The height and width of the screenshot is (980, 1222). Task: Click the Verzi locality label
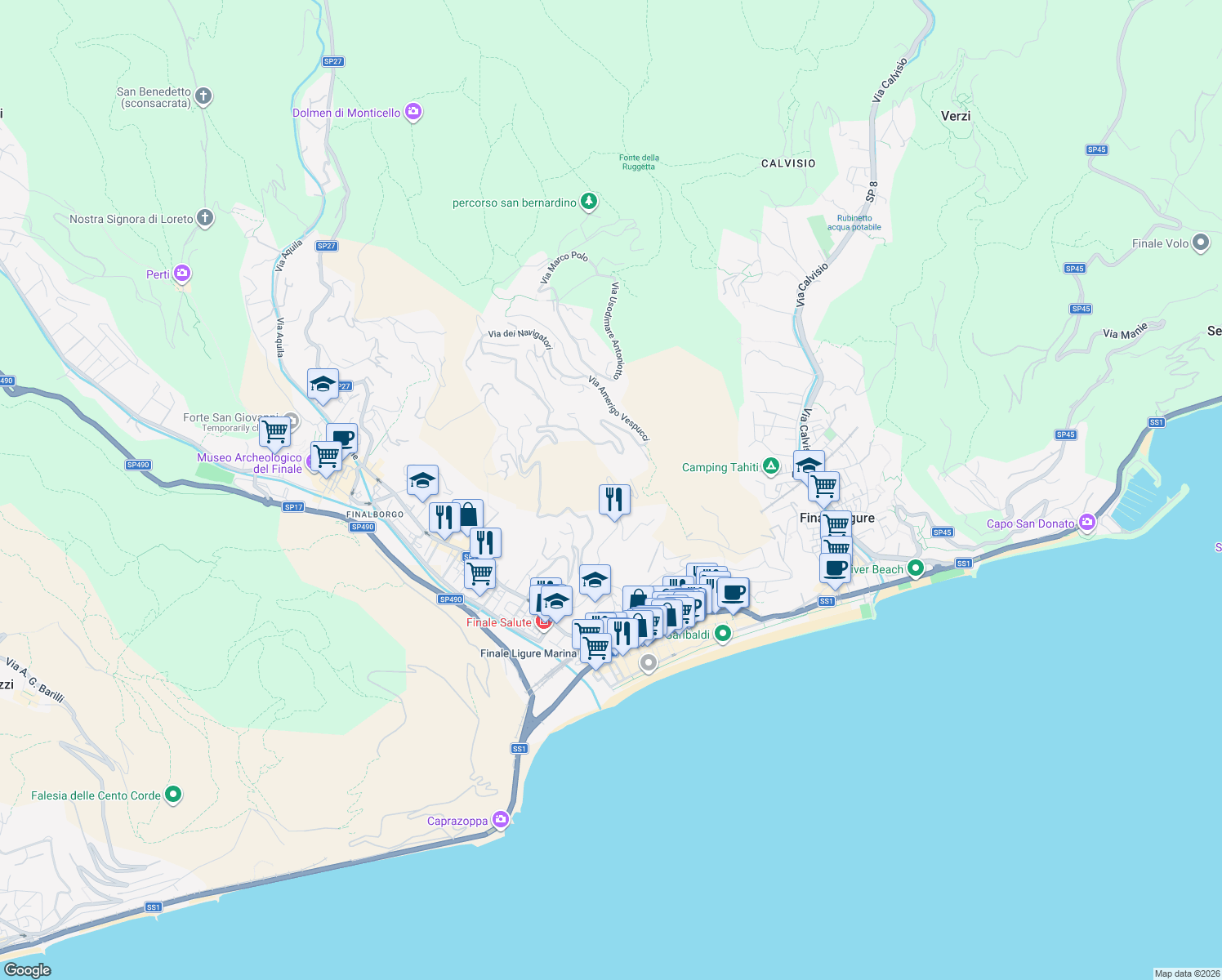click(x=956, y=116)
